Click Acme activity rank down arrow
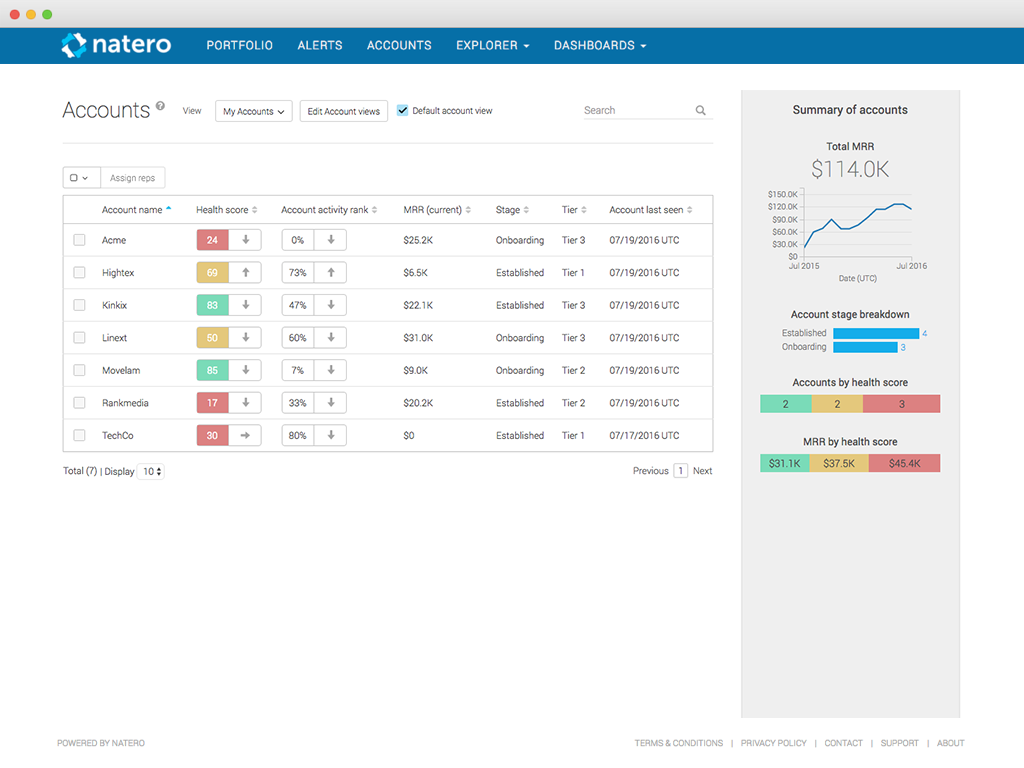Viewport: 1024px width, 768px height. coord(330,240)
